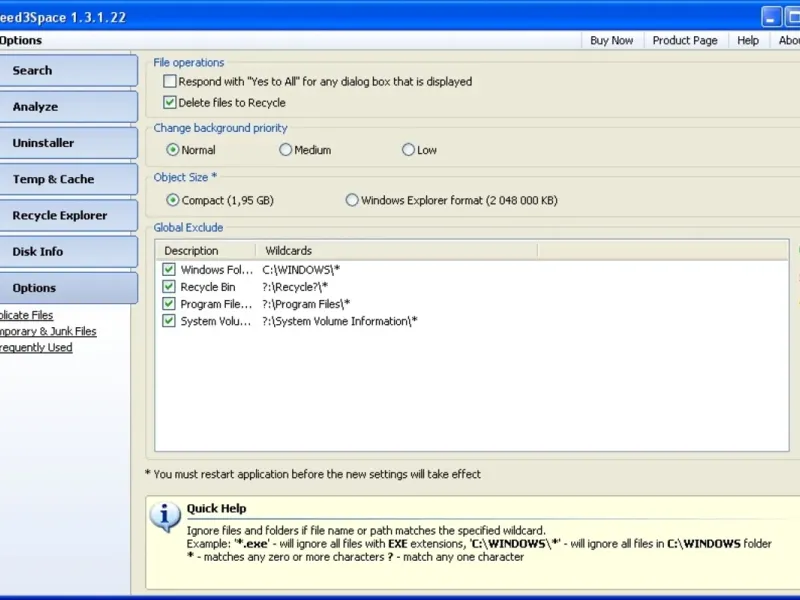Choose Windows Explorer format object size
This screenshot has width=800, height=600.
352,200
